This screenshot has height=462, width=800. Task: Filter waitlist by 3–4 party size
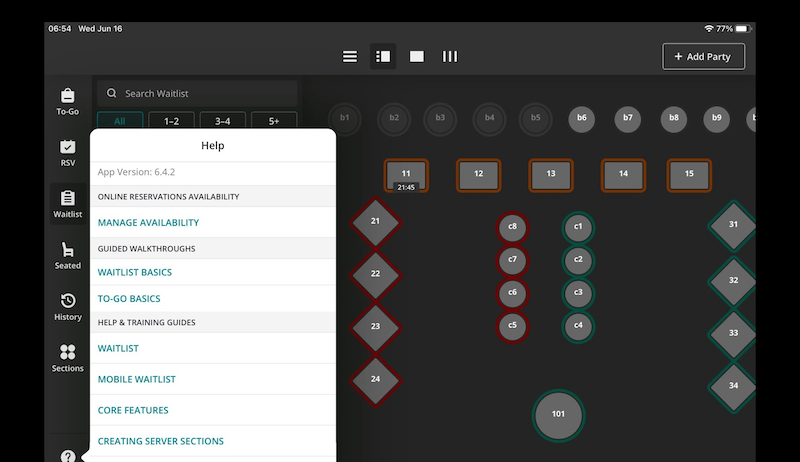222,121
